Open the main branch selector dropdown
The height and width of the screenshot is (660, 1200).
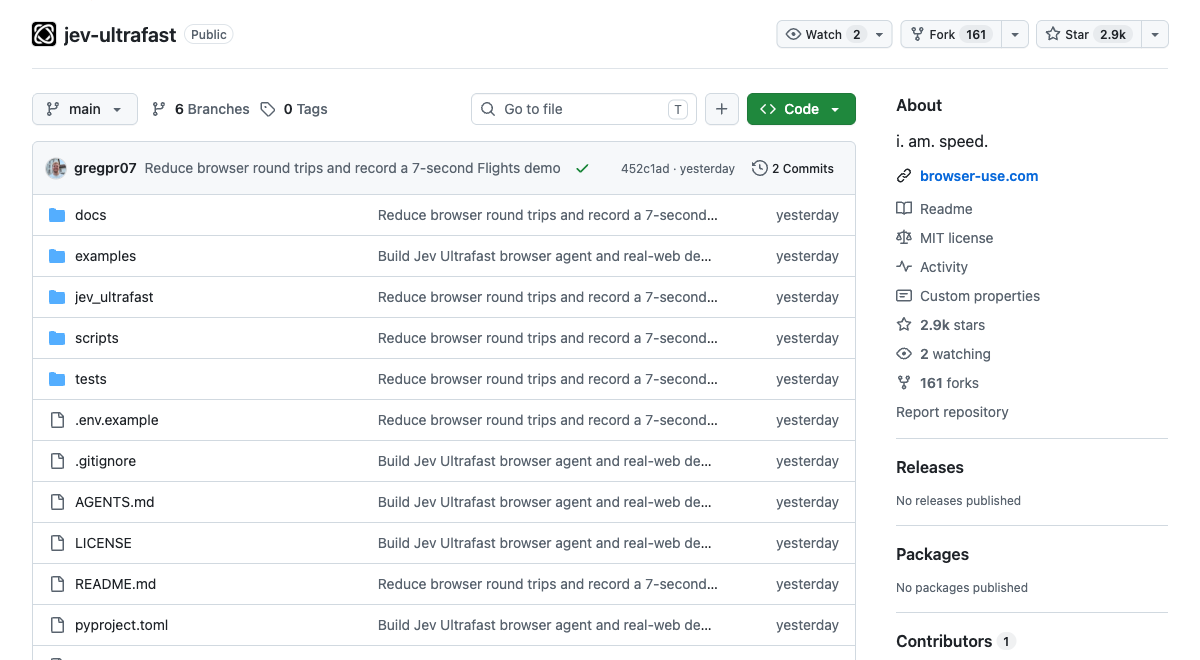[x=85, y=109]
